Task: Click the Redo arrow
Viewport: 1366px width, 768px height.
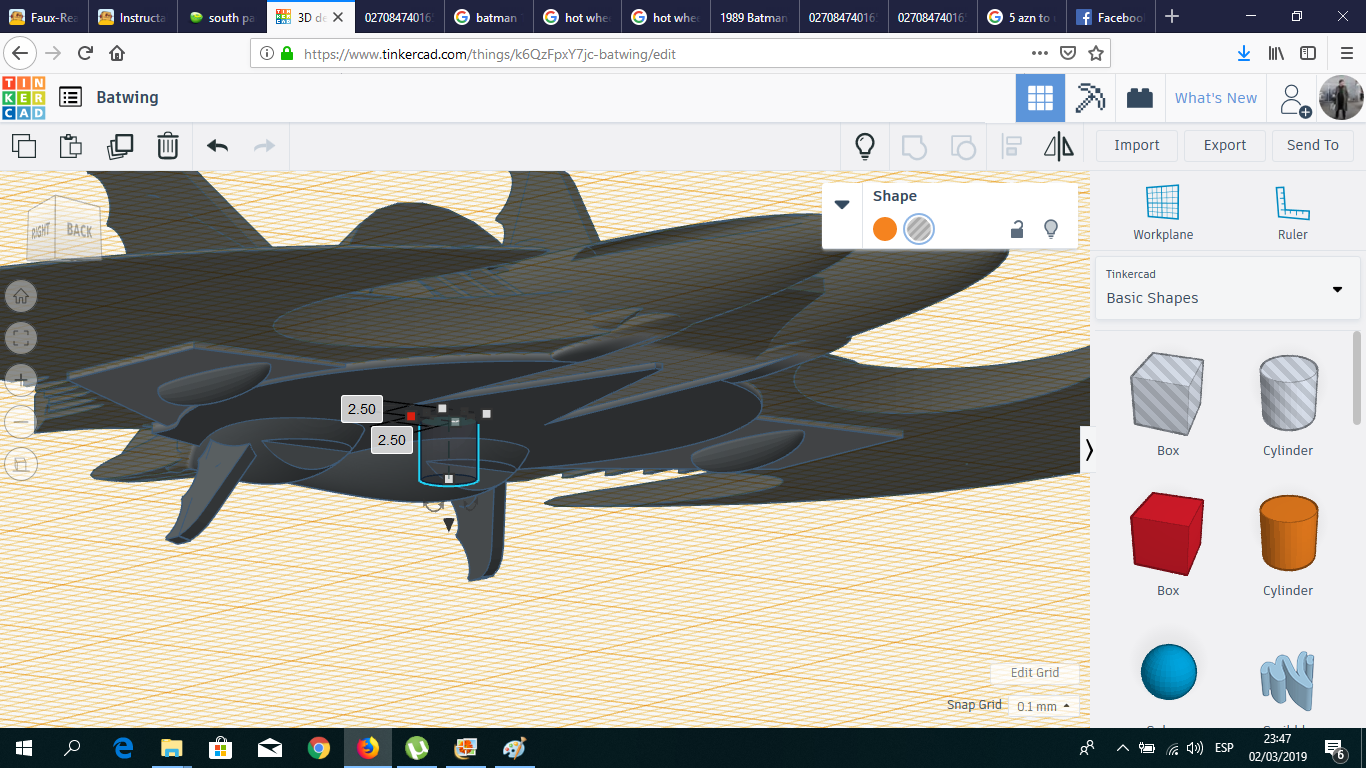Action: click(x=264, y=146)
